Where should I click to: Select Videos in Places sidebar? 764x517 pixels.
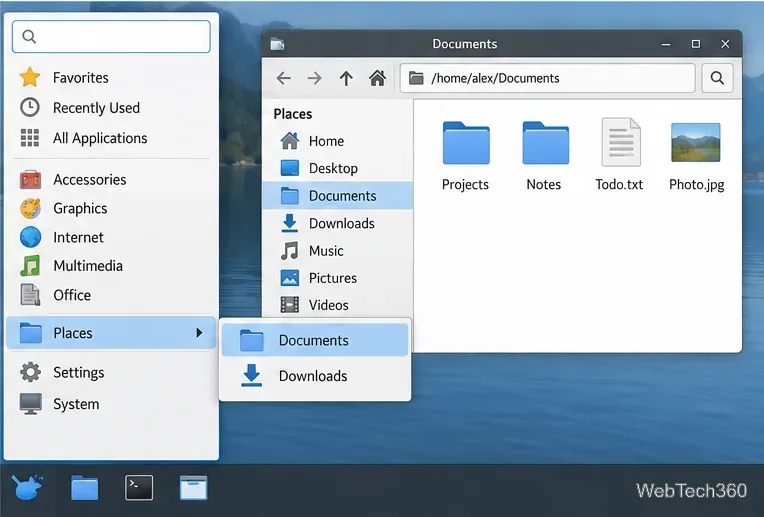[337, 305]
